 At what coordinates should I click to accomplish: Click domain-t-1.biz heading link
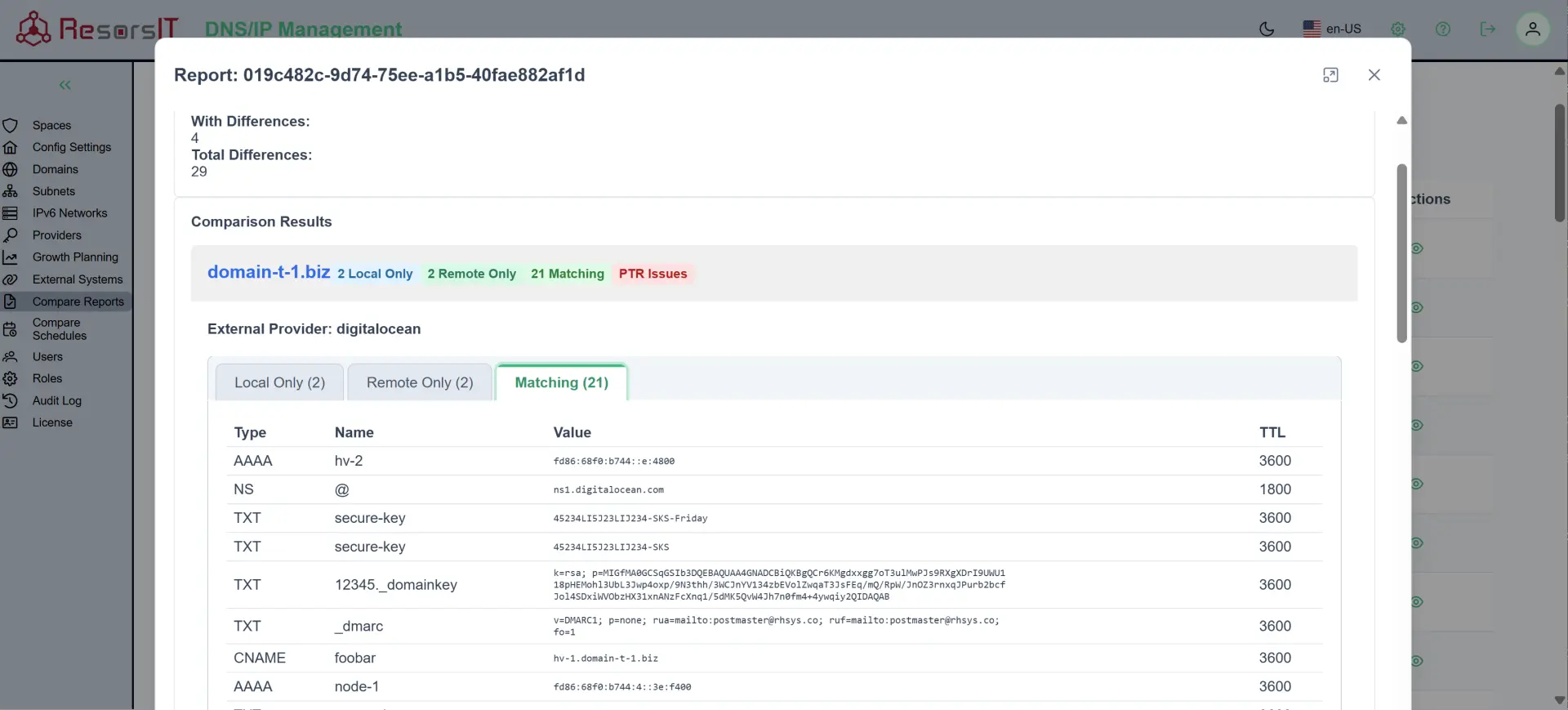point(269,272)
